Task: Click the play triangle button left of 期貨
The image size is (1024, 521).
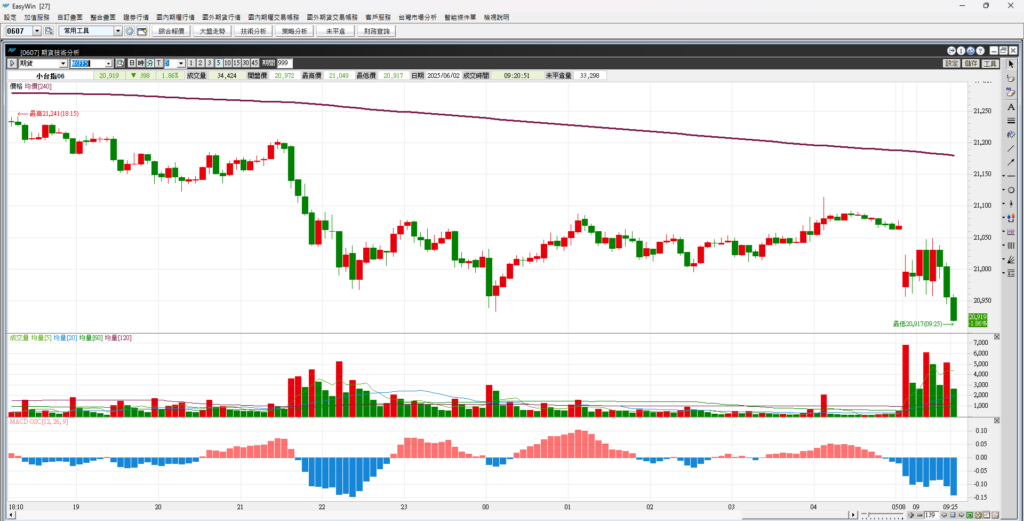Action: point(12,63)
